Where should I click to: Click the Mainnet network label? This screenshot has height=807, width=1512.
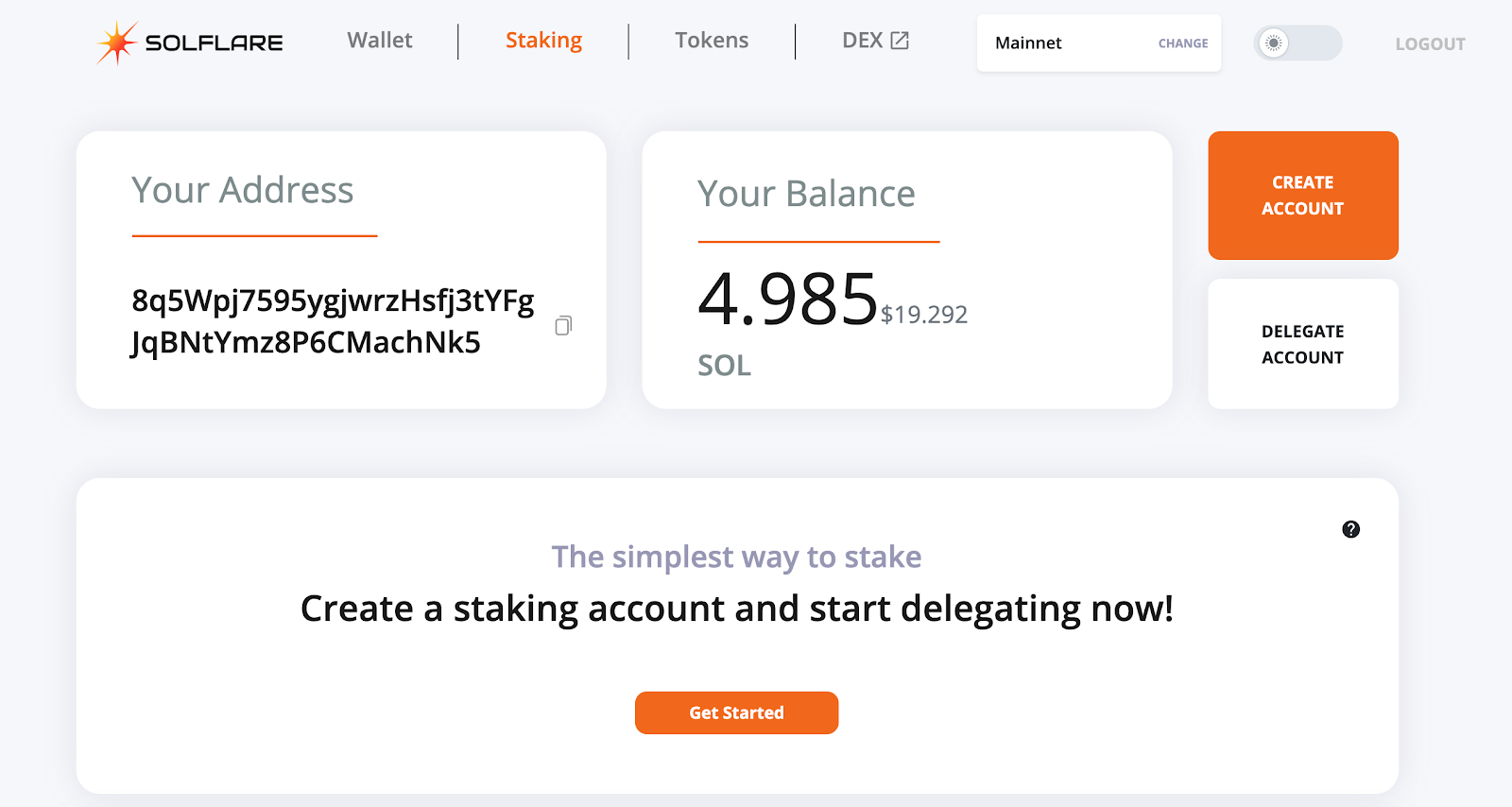coord(1028,43)
